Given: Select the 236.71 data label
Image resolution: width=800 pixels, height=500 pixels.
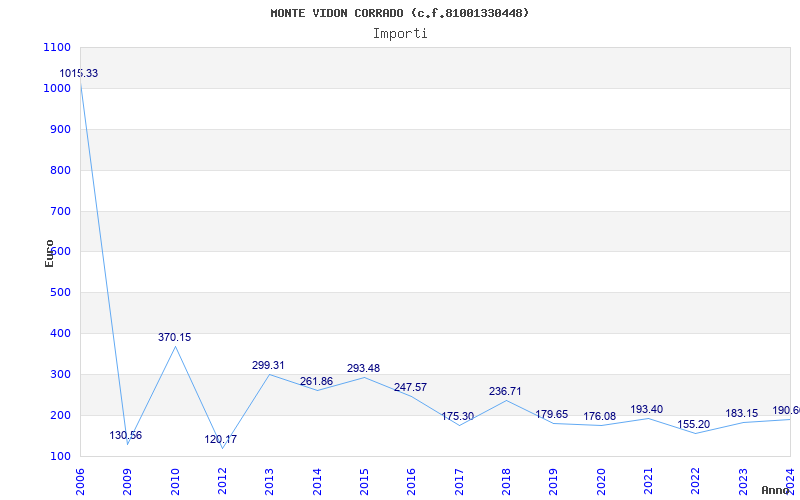Looking at the screenshot, I should click(x=505, y=392).
